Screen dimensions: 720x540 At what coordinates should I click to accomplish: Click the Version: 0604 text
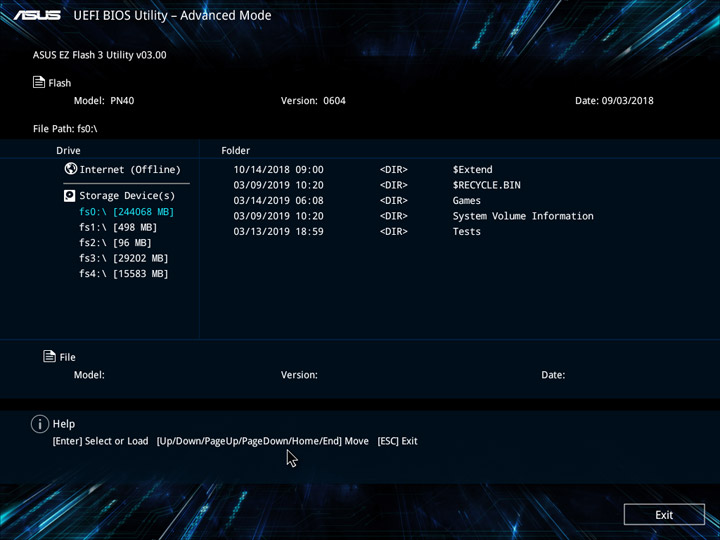[x=313, y=101]
